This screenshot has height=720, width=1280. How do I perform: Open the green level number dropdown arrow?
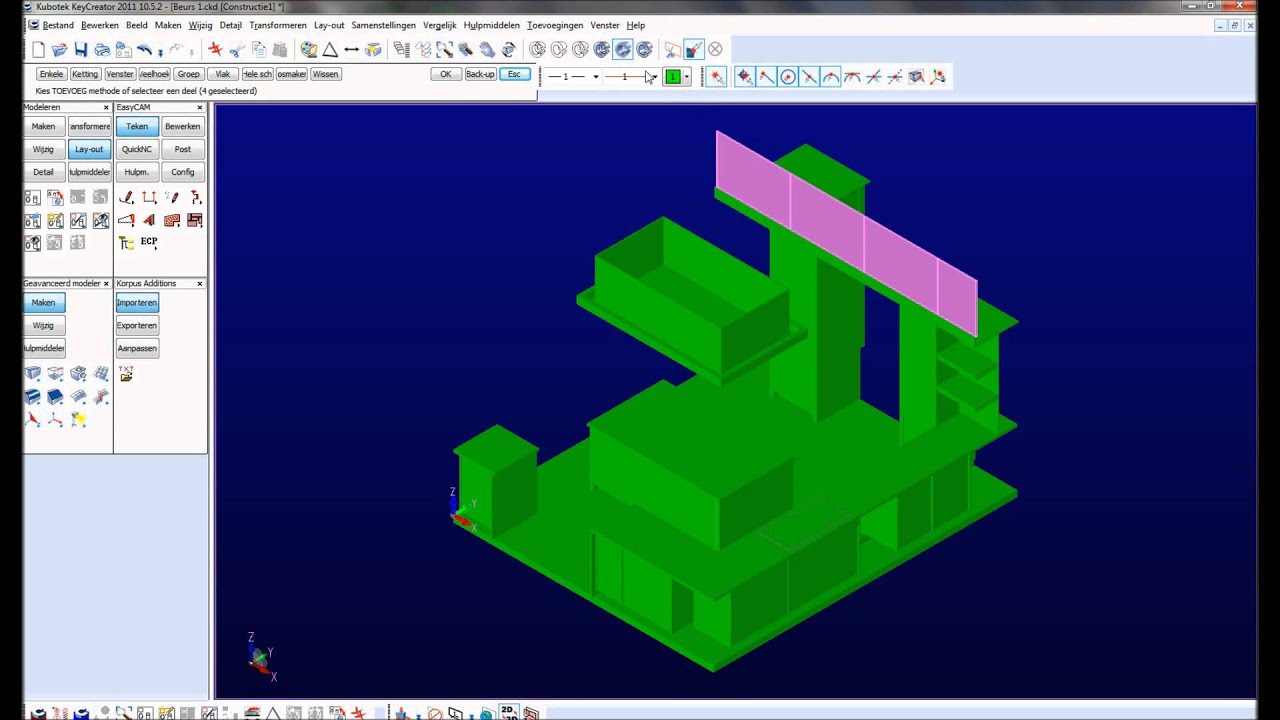686,77
